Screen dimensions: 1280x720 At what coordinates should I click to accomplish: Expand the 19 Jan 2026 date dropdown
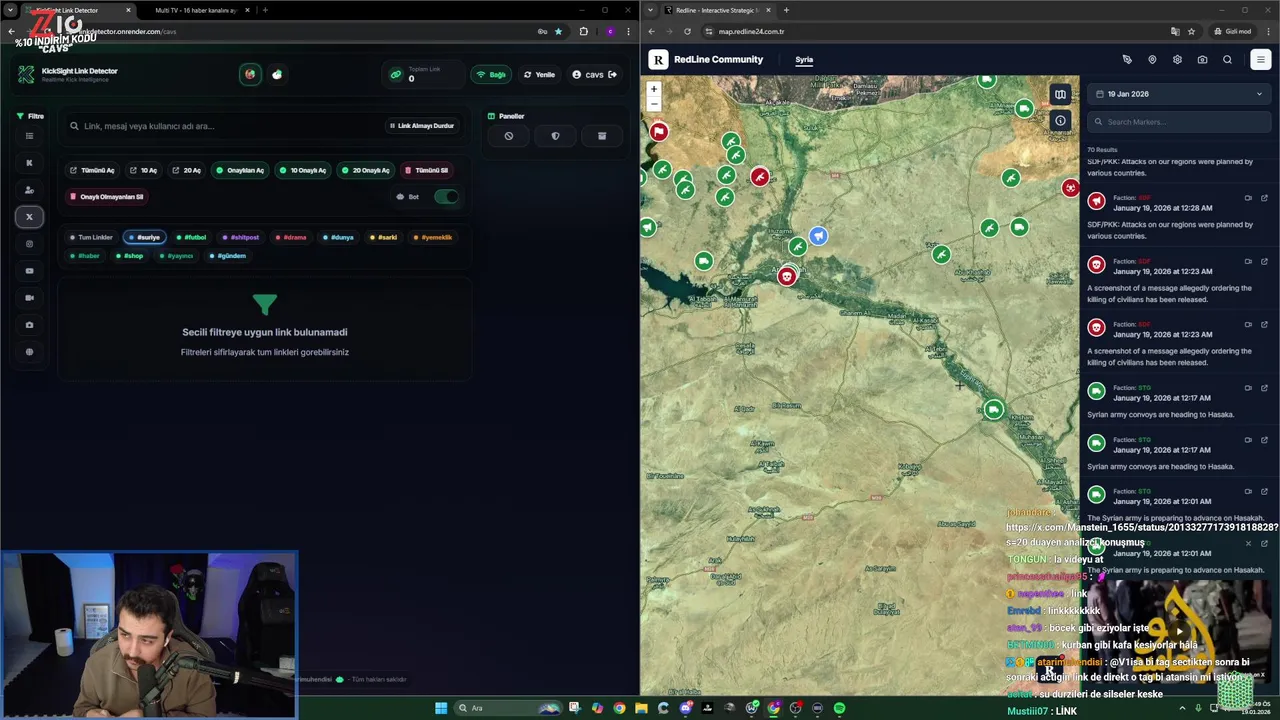click(1179, 94)
